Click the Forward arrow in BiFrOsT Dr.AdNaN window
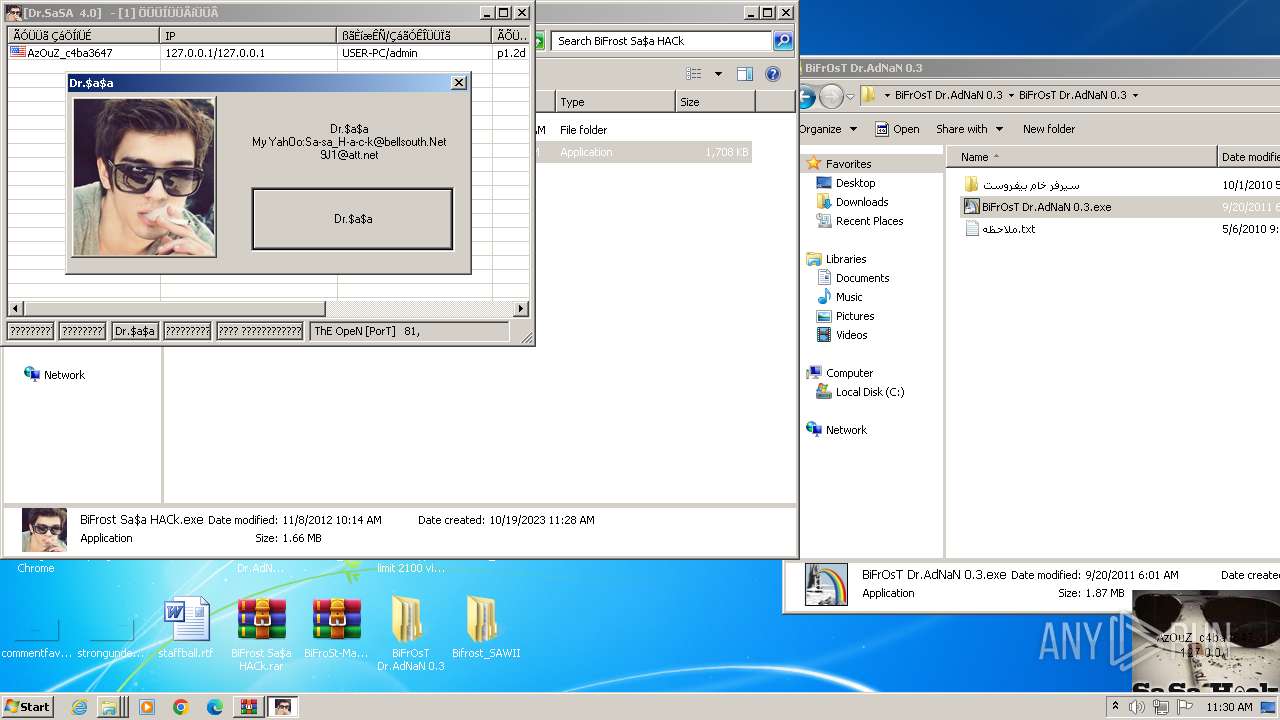1280x720 pixels. [831, 96]
